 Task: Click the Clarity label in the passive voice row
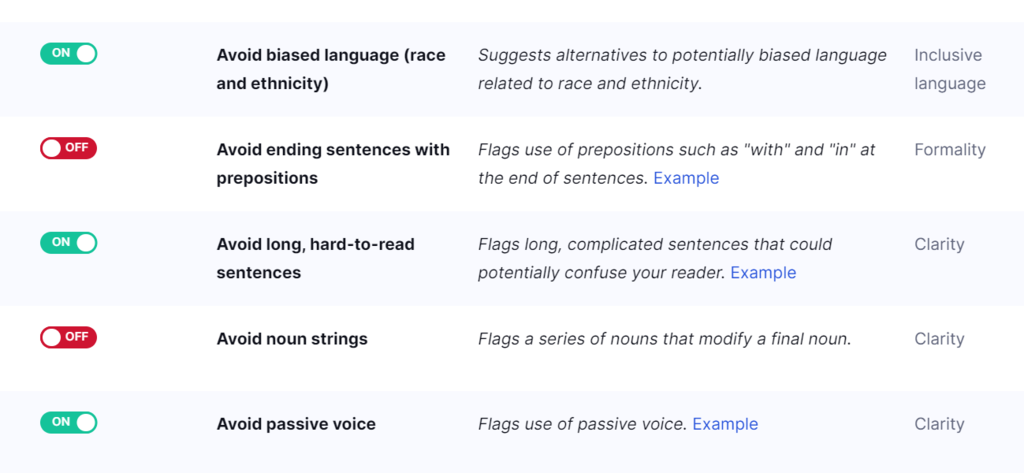tap(939, 424)
